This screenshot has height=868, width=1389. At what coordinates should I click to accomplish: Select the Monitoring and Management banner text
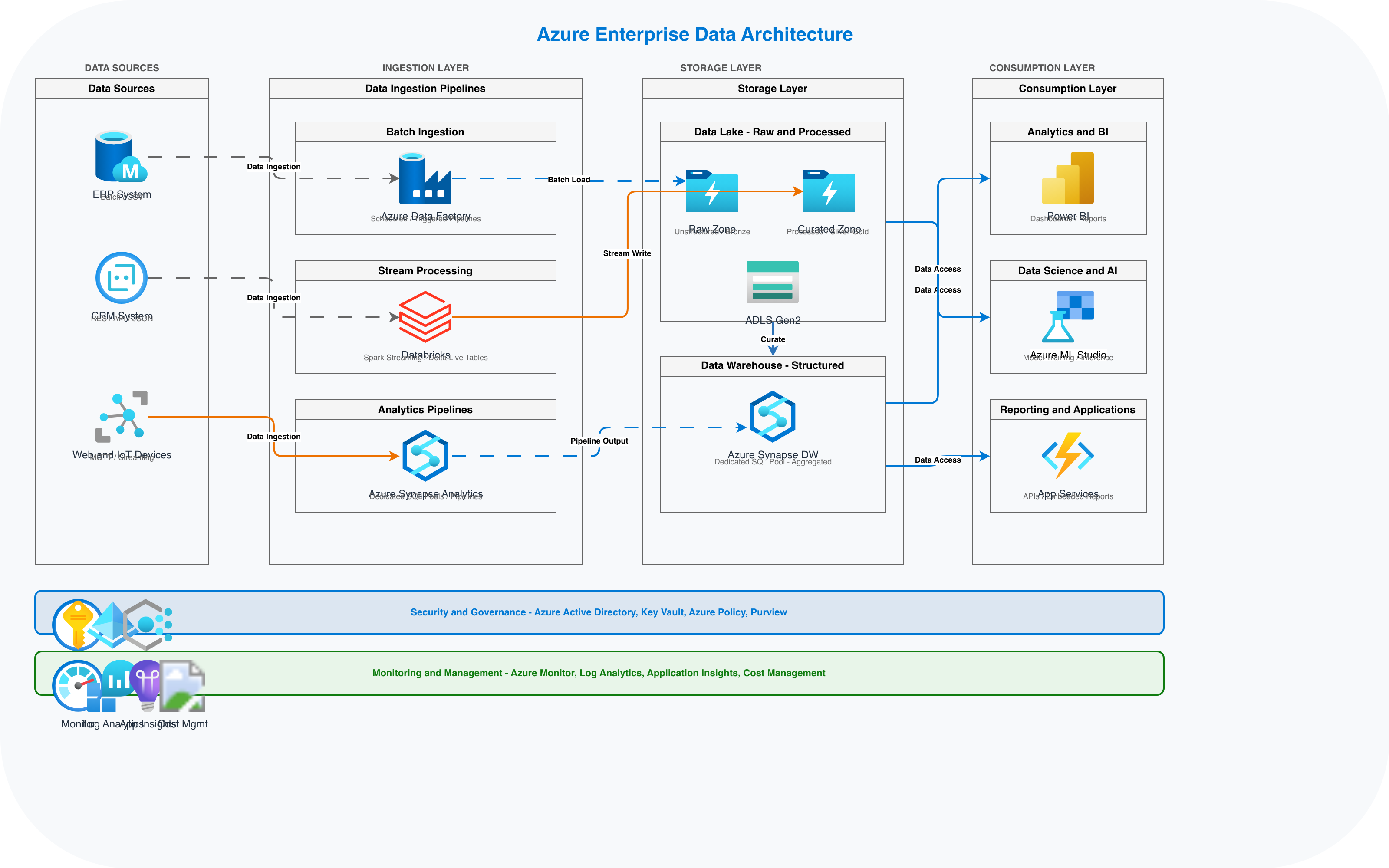599,674
